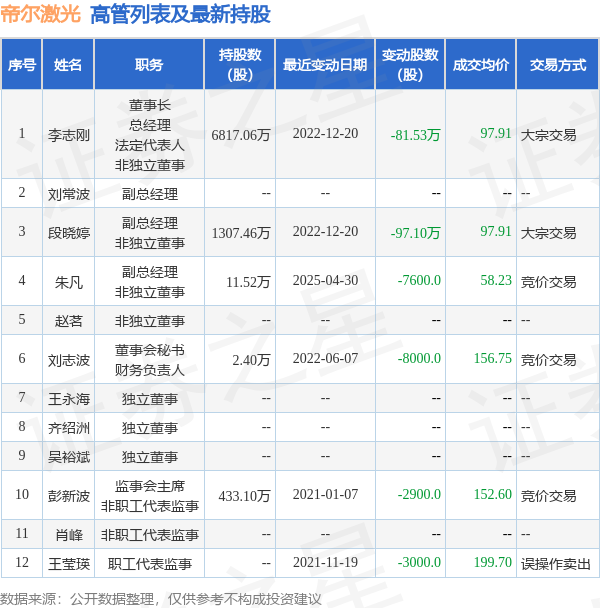600x608 pixels.
Task: Click the trade method 误操作卖出
Action: (x=555, y=564)
